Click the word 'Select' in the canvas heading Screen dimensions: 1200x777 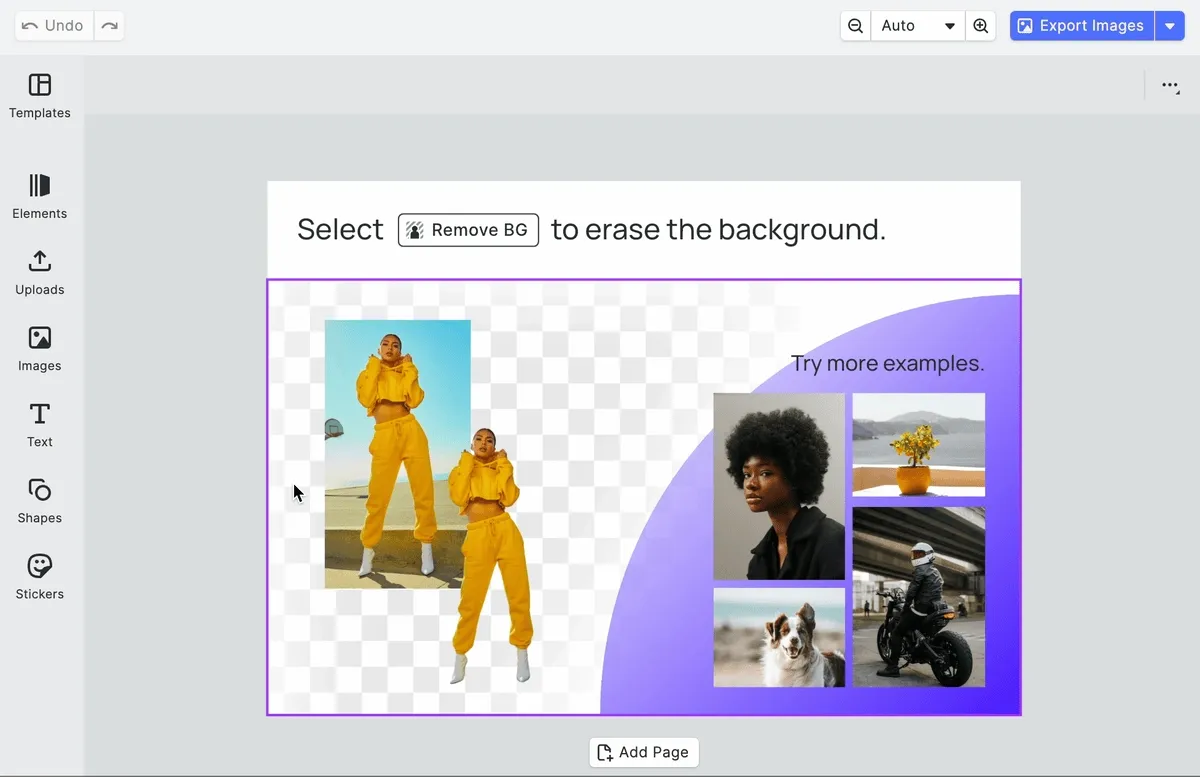[340, 230]
